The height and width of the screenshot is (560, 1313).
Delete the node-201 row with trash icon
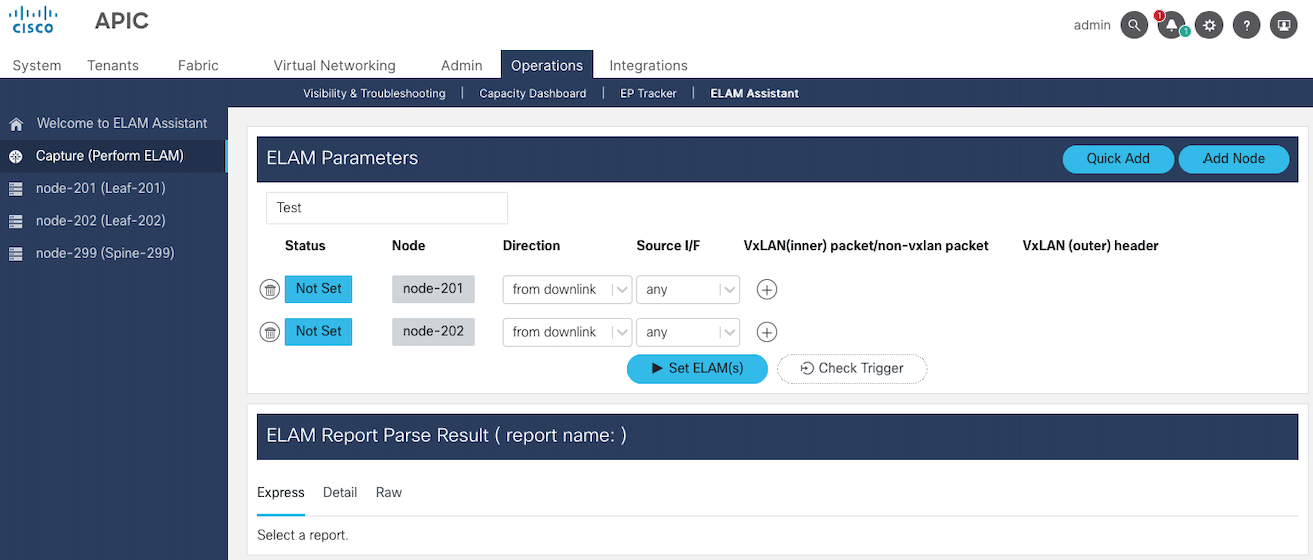270,289
